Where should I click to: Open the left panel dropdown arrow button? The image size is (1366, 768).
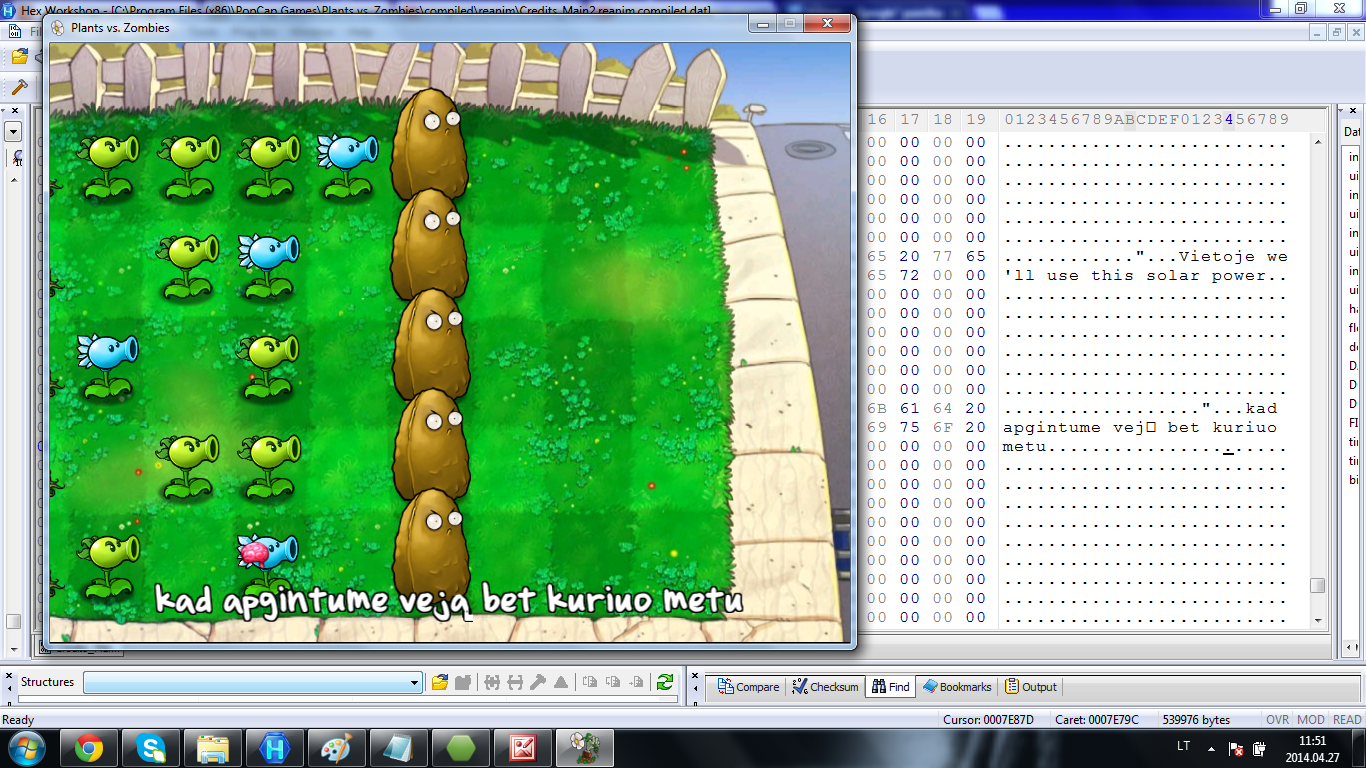(13, 131)
